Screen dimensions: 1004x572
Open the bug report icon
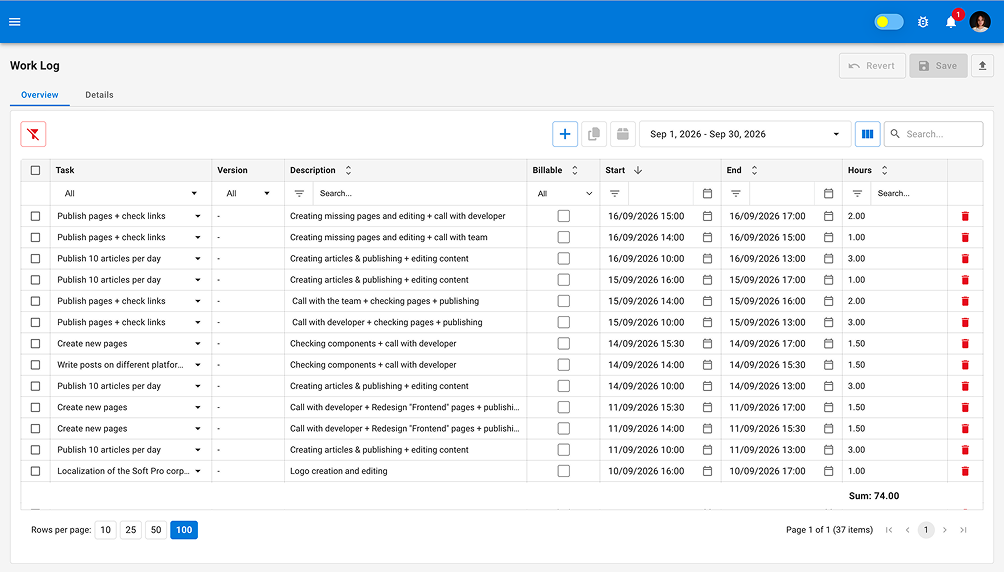coord(923,22)
